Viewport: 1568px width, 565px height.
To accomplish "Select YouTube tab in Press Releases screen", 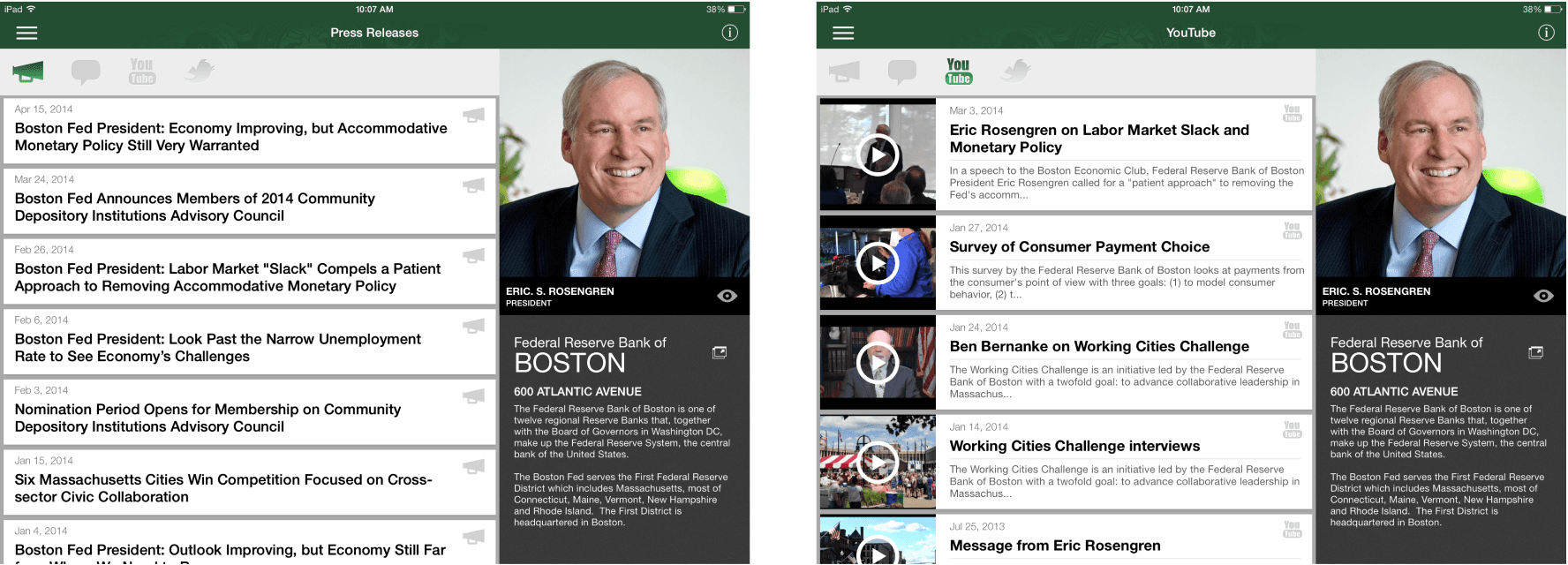I will pos(141,72).
